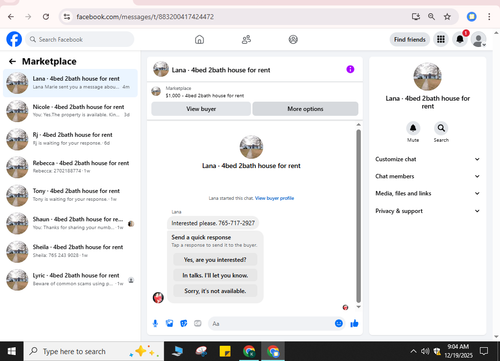Open the Rj conversation
The image size is (500, 361).
[x=70, y=139]
